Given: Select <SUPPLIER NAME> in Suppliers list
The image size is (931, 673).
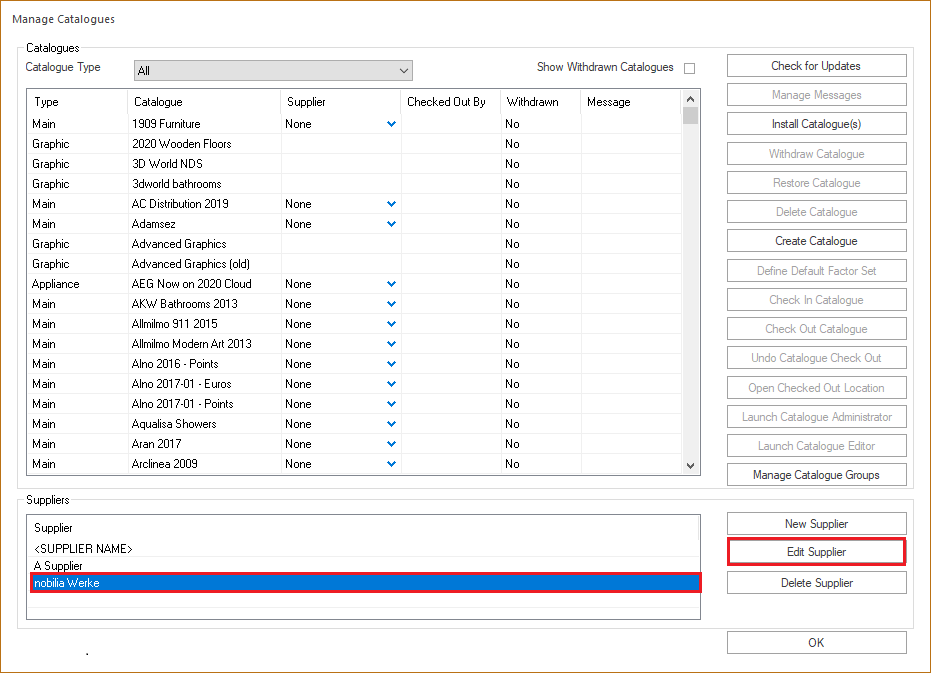Looking at the screenshot, I should coord(83,549).
